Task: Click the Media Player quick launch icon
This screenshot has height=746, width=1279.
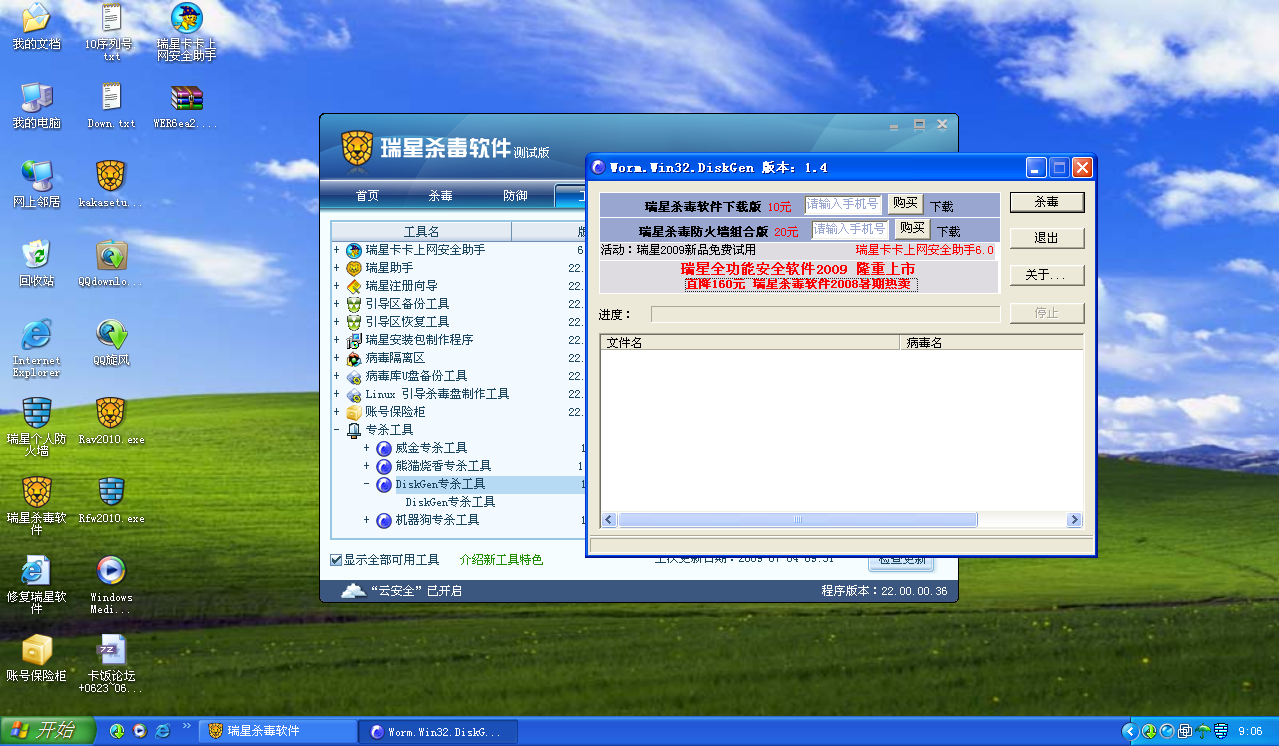Action: point(140,731)
